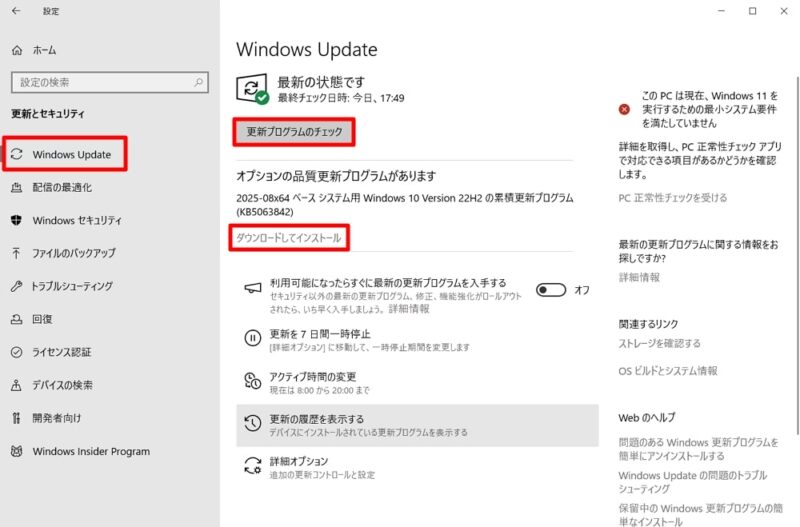
Task: Click the 配信の最適化 icon in the sidebar
Action: click(x=17, y=187)
